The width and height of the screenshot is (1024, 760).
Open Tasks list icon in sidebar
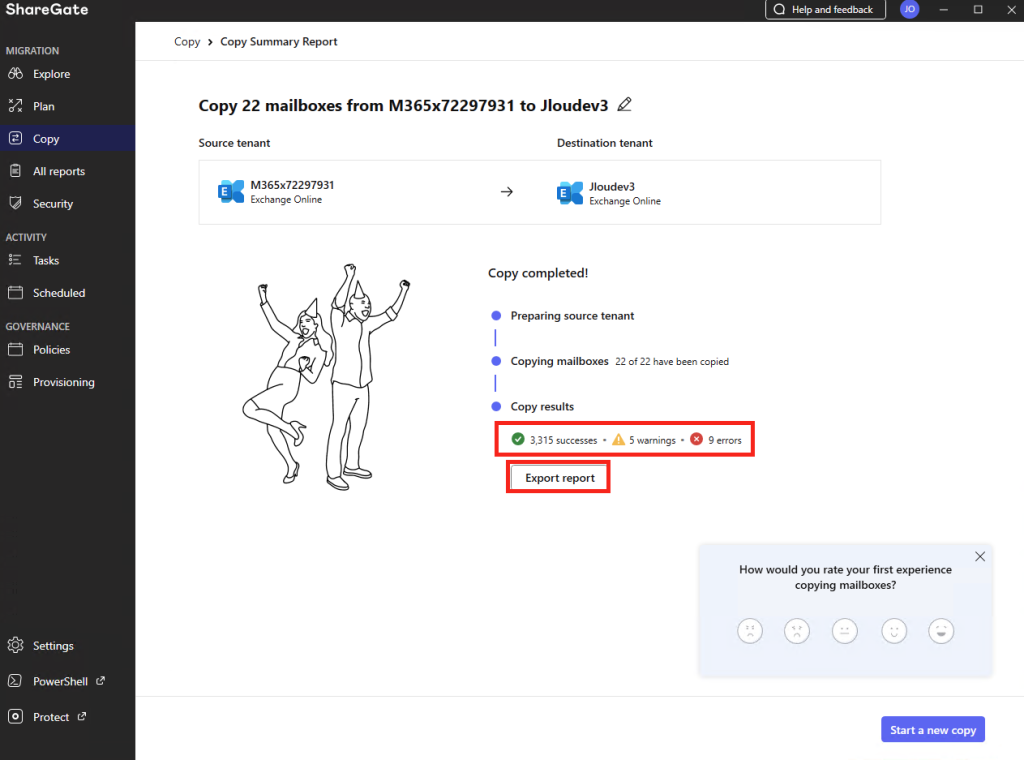click(x=16, y=260)
